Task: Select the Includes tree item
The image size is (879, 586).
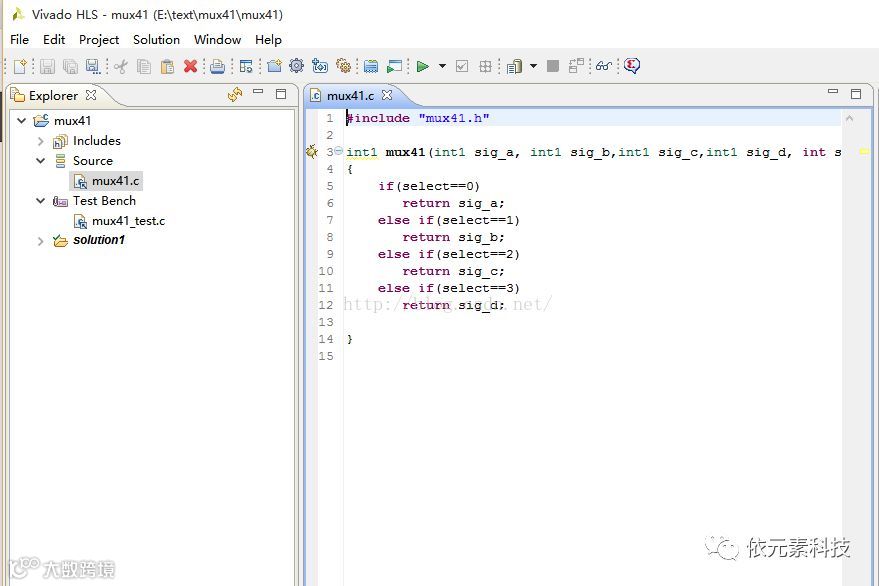Action: [96, 141]
